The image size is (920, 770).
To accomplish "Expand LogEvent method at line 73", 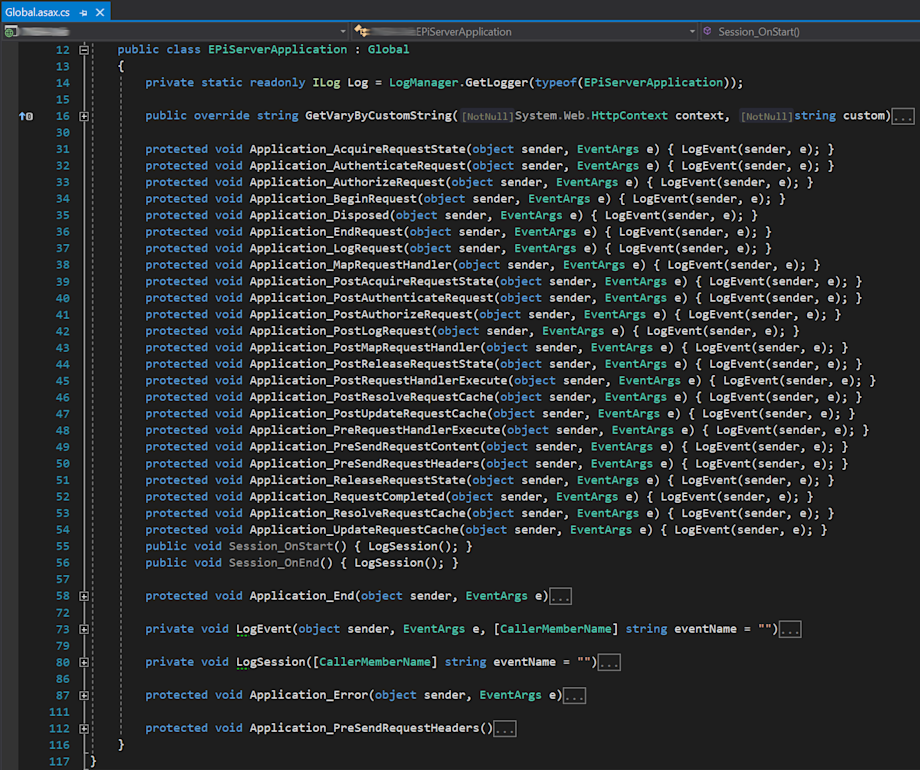I will (x=84, y=629).
